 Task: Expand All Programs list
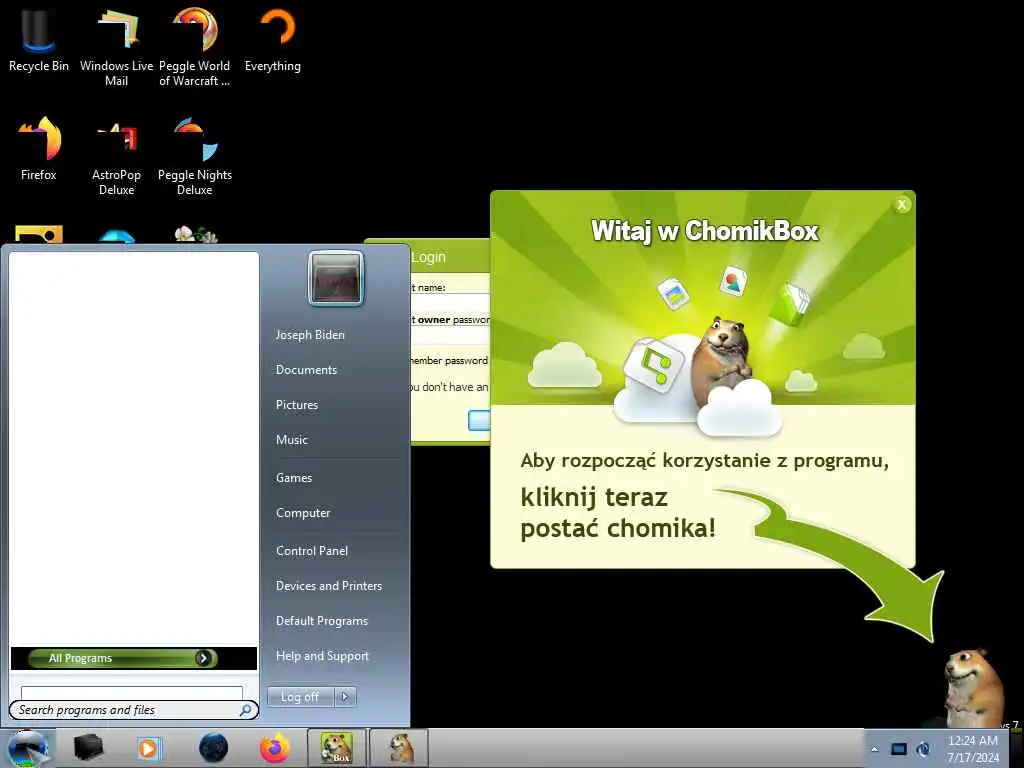click(123, 658)
